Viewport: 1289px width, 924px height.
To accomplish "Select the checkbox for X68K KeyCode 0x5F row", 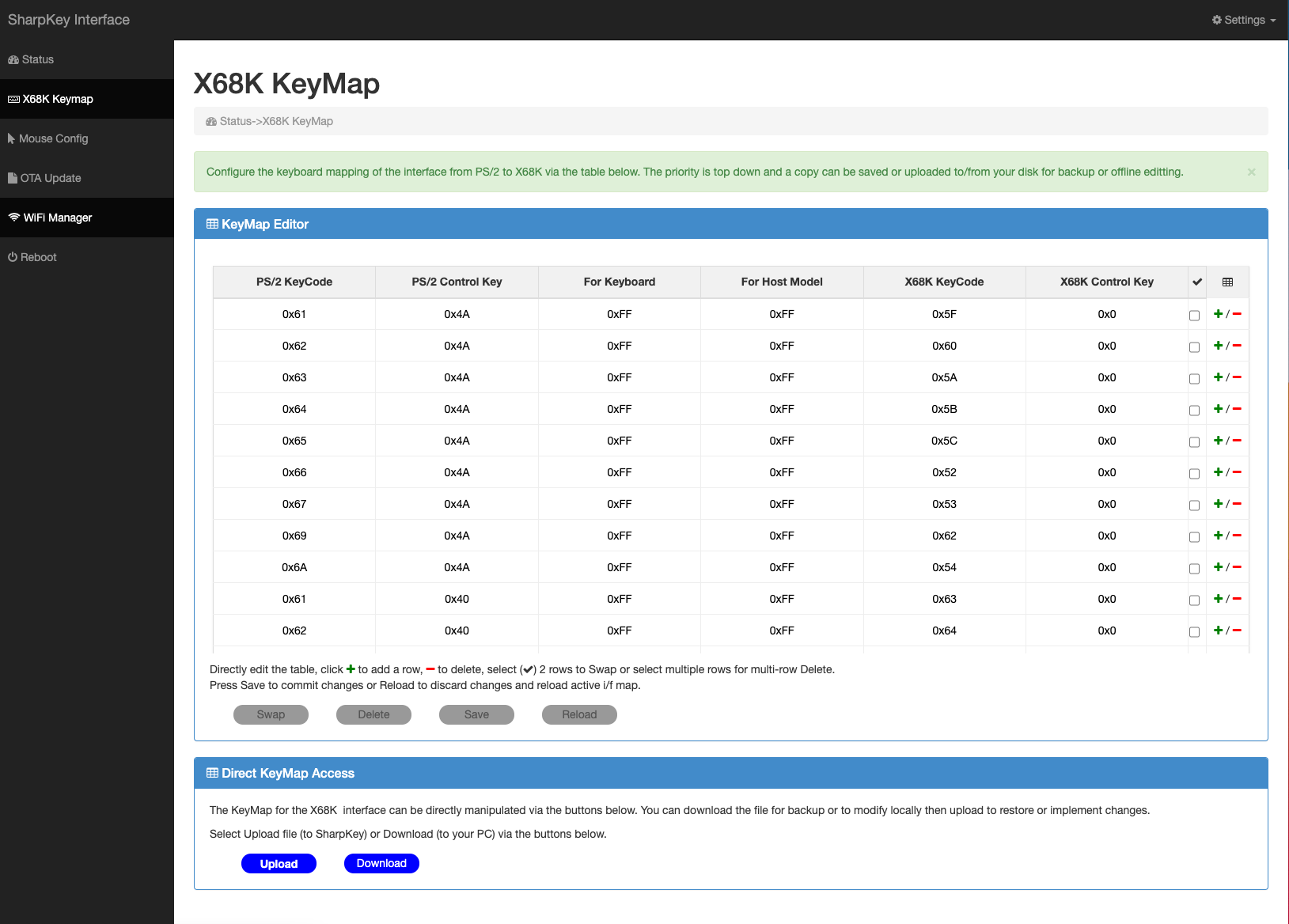I will click(1194, 316).
